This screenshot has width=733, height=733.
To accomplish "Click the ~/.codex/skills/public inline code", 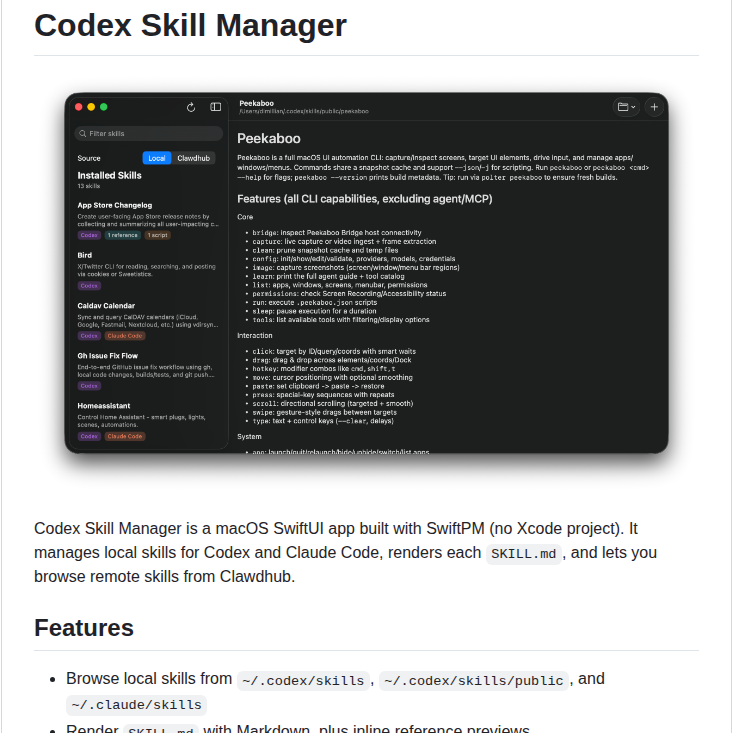I will 474,681.
